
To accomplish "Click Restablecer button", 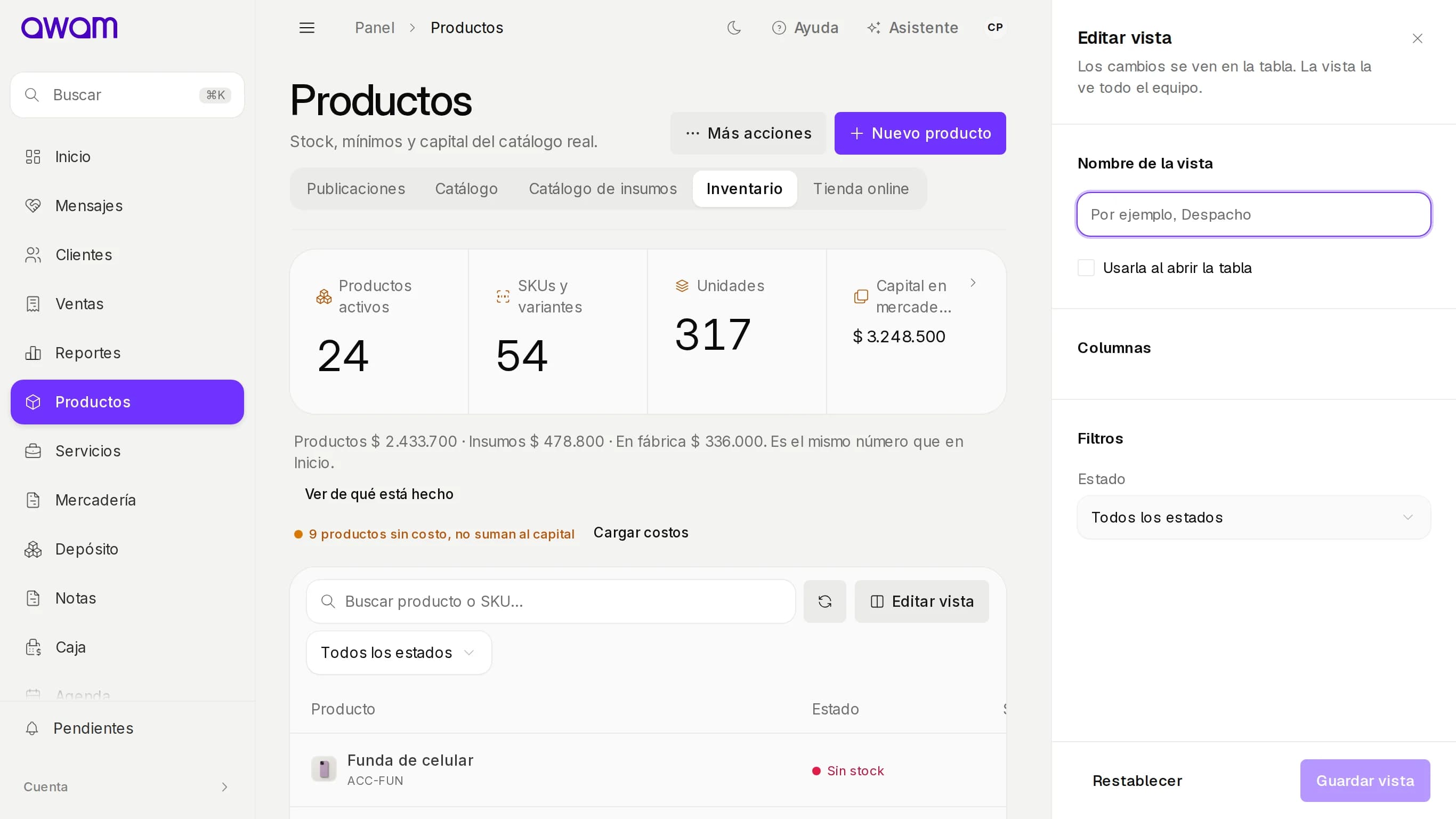I will [x=1137, y=781].
